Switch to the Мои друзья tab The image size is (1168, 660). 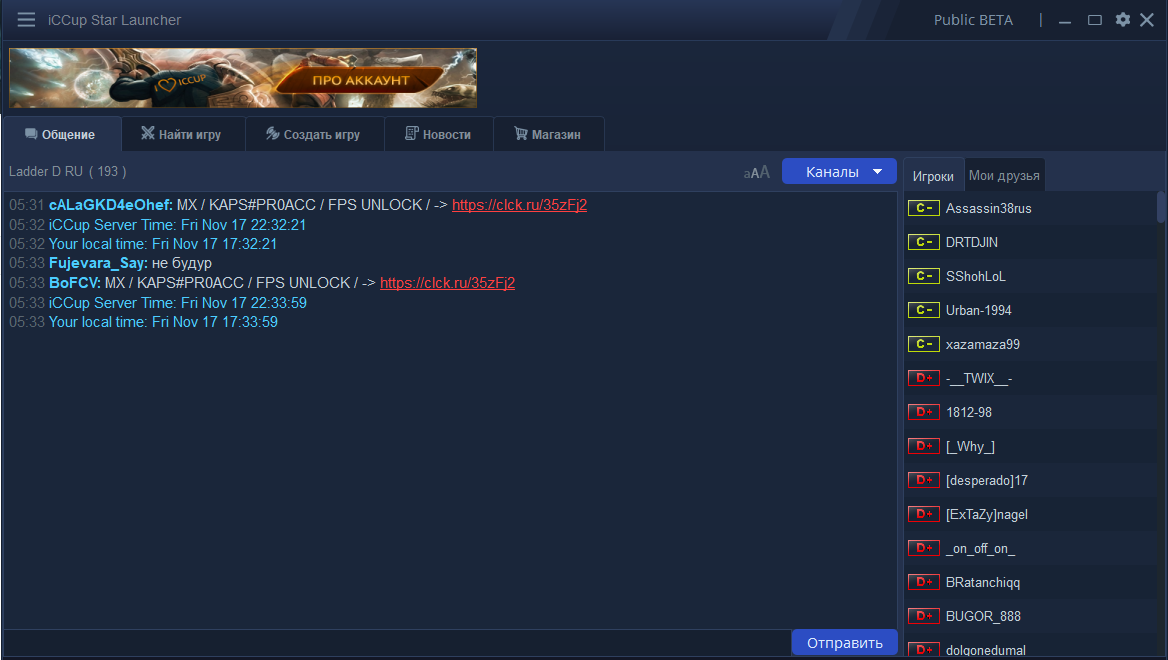1004,176
